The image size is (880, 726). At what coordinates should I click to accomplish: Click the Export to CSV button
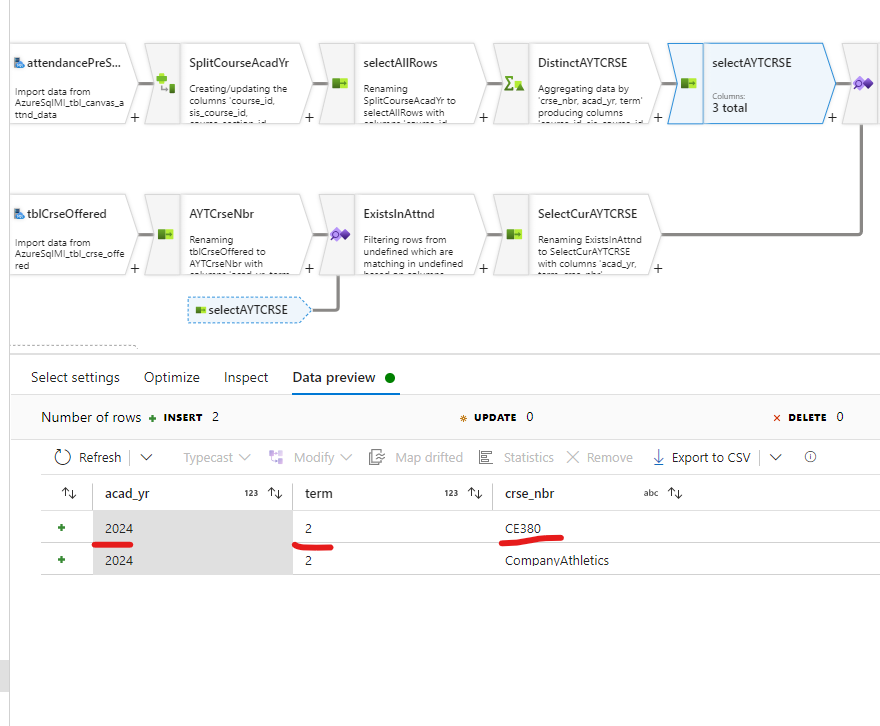702,457
